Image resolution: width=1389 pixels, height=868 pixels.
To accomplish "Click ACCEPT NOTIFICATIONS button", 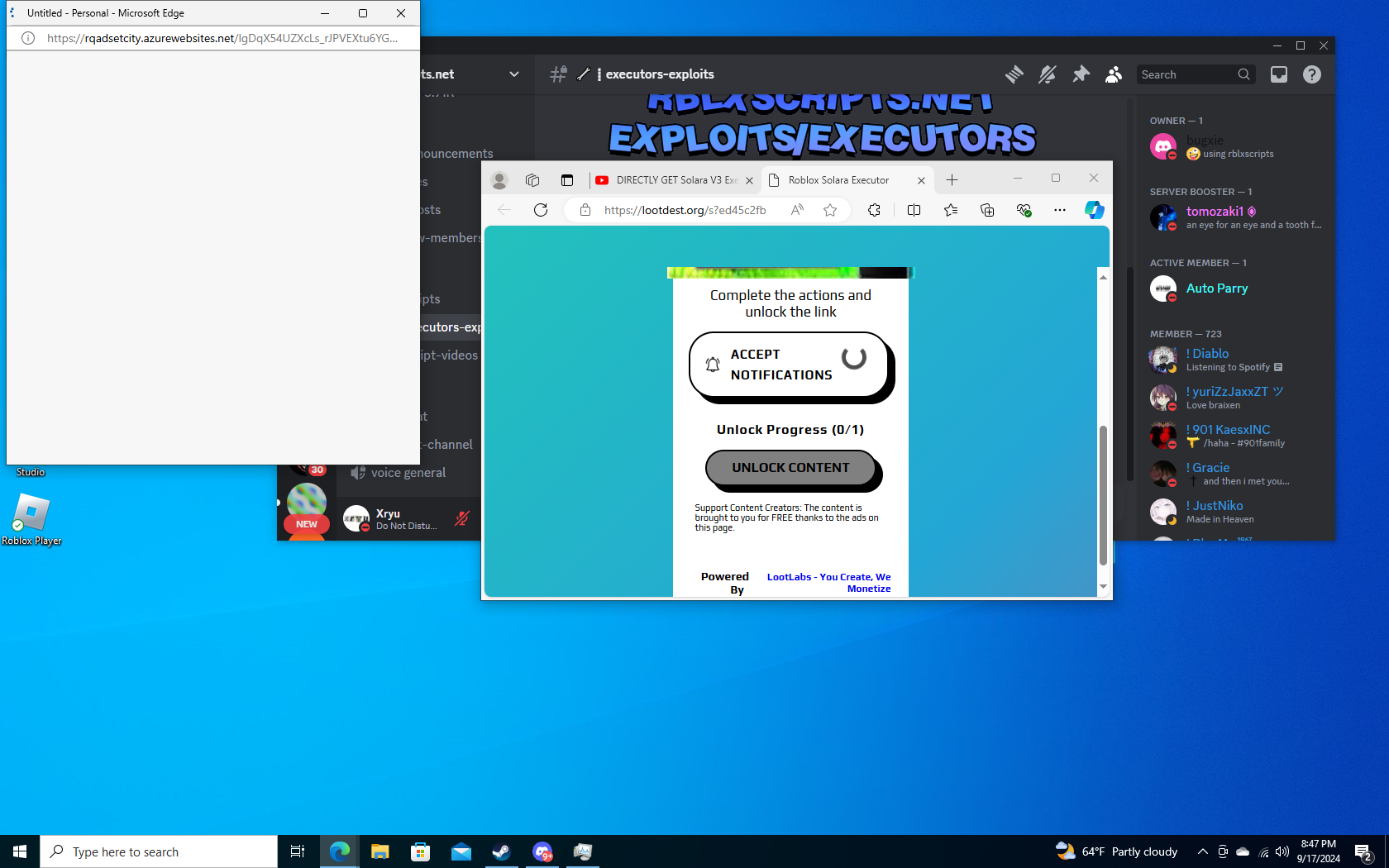I will [790, 365].
